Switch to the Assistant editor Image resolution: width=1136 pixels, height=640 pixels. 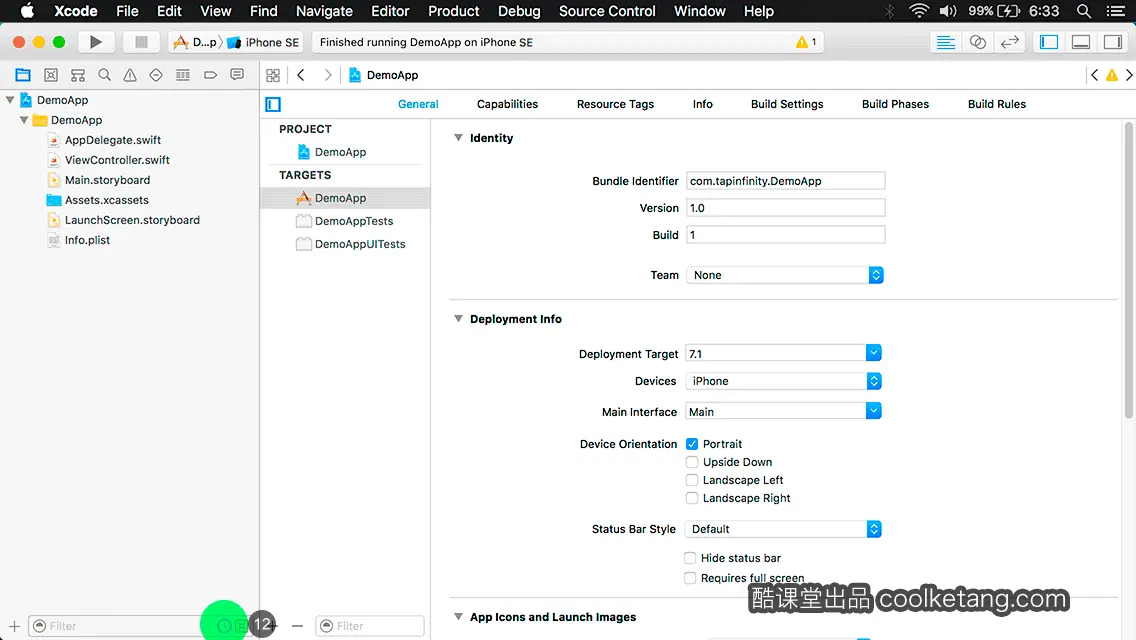(x=977, y=42)
